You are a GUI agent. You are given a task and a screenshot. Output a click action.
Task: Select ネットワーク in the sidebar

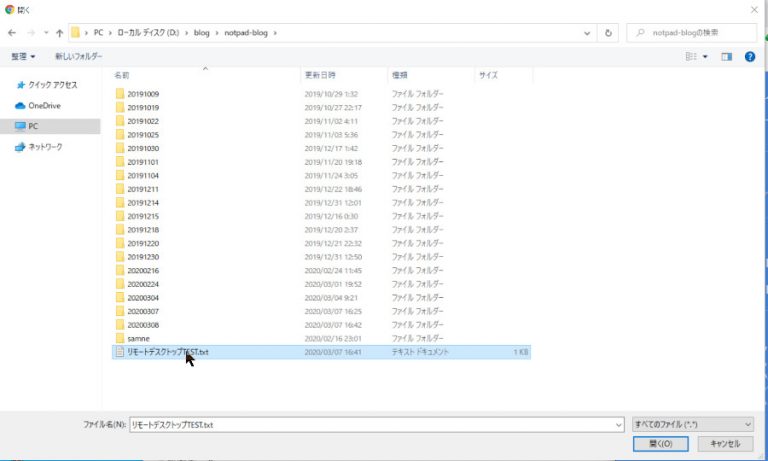(x=44, y=147)
